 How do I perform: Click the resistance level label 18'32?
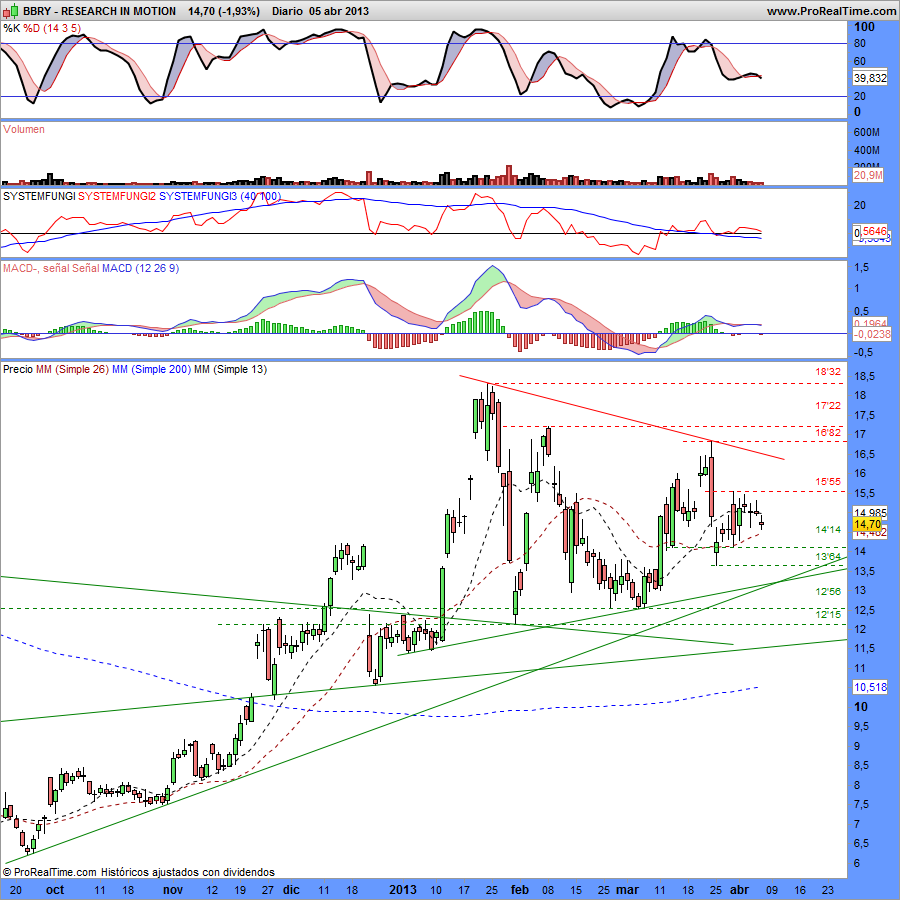(x=828, y=372)
